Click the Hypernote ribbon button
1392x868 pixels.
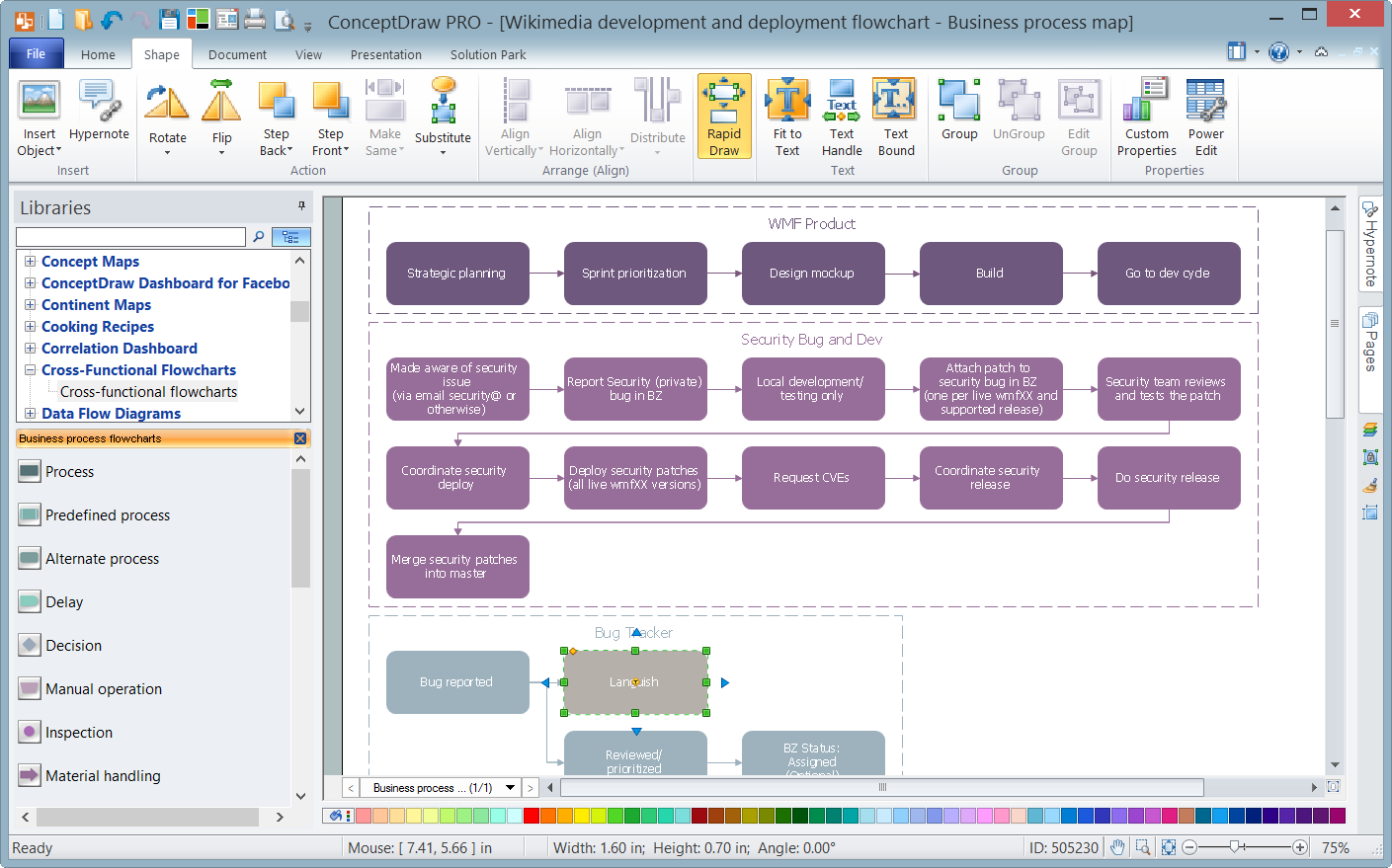[99, 111]
